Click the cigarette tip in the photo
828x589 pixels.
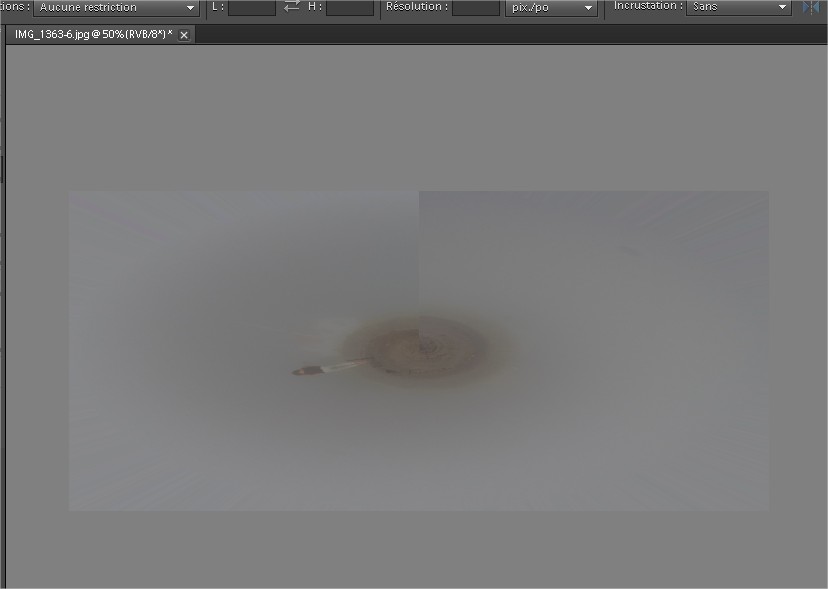(299, 372)
